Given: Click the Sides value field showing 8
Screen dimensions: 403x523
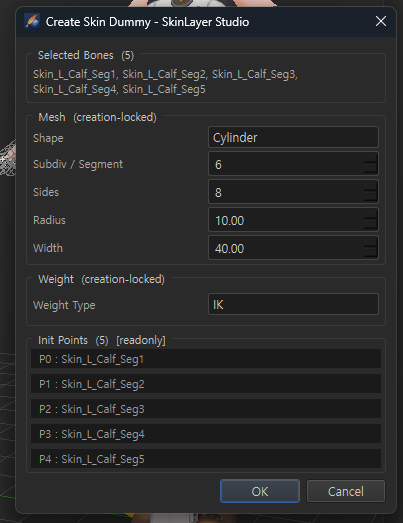Looking at the screenshot, I should [x=293, y=192].
